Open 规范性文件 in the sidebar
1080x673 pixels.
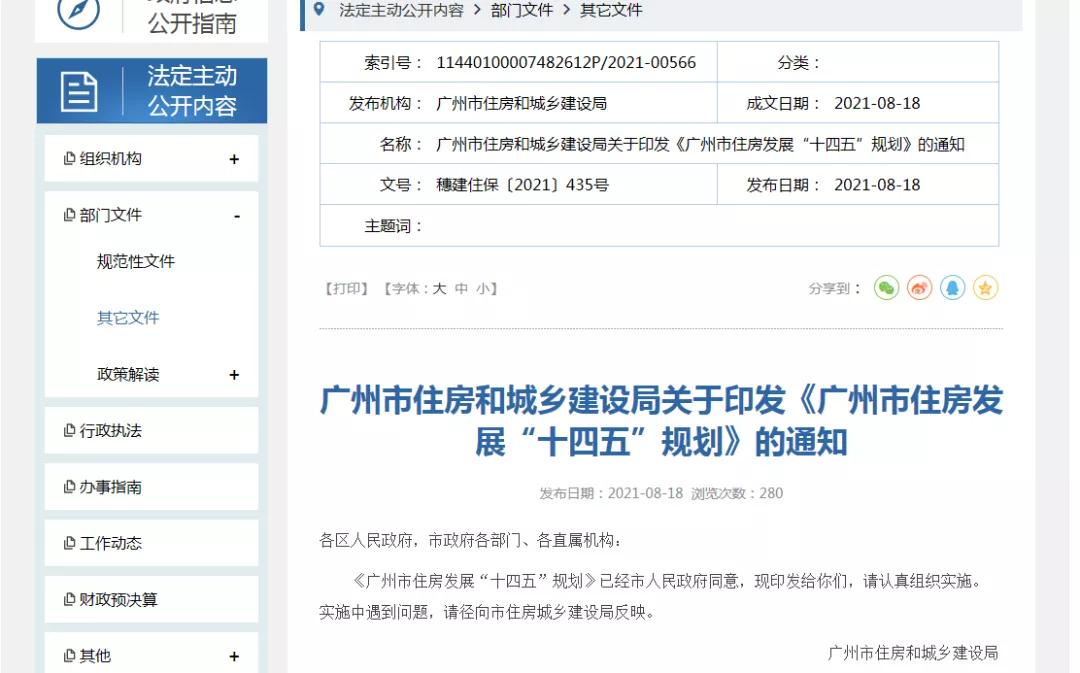click(x=135, y=262)
